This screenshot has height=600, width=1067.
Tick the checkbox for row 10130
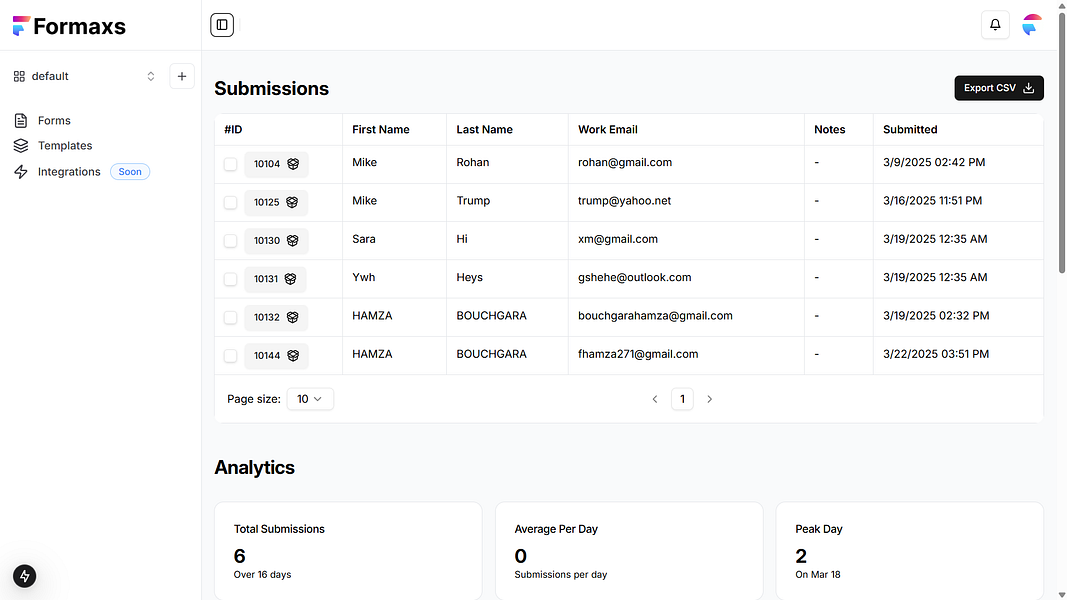coord(231,241)
